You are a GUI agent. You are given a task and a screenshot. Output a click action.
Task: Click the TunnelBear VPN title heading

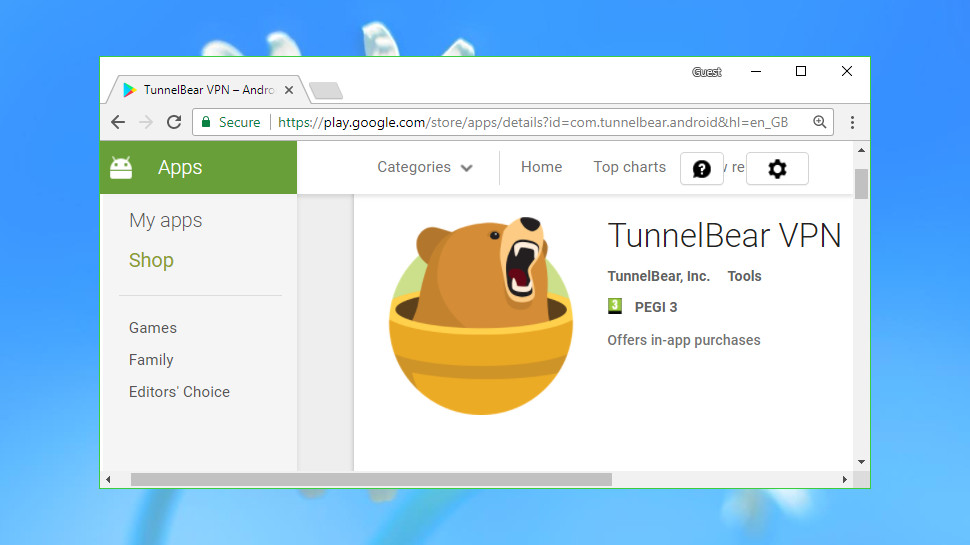coord(724,235)
